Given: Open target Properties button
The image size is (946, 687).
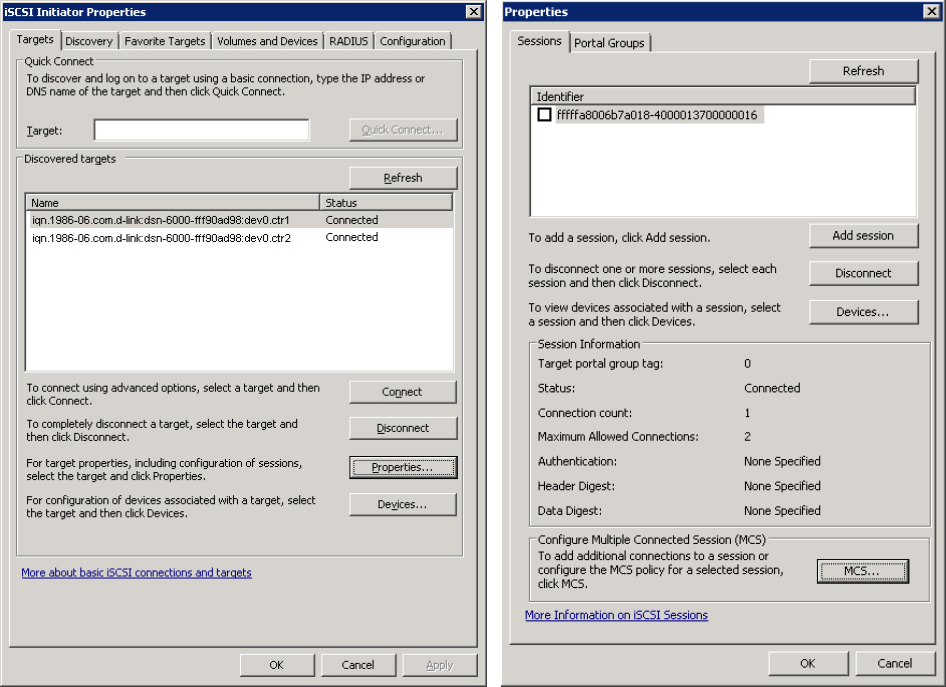Looking at the screenshot, I should 402,467.
